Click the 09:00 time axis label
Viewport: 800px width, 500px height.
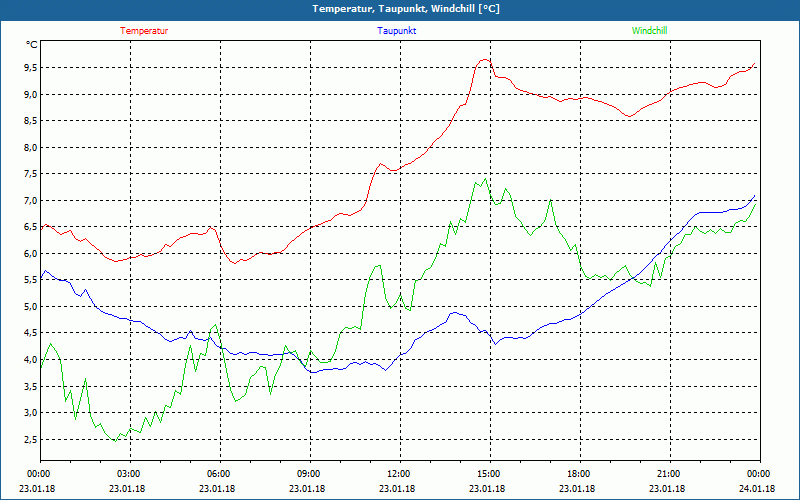click(310, 474)
